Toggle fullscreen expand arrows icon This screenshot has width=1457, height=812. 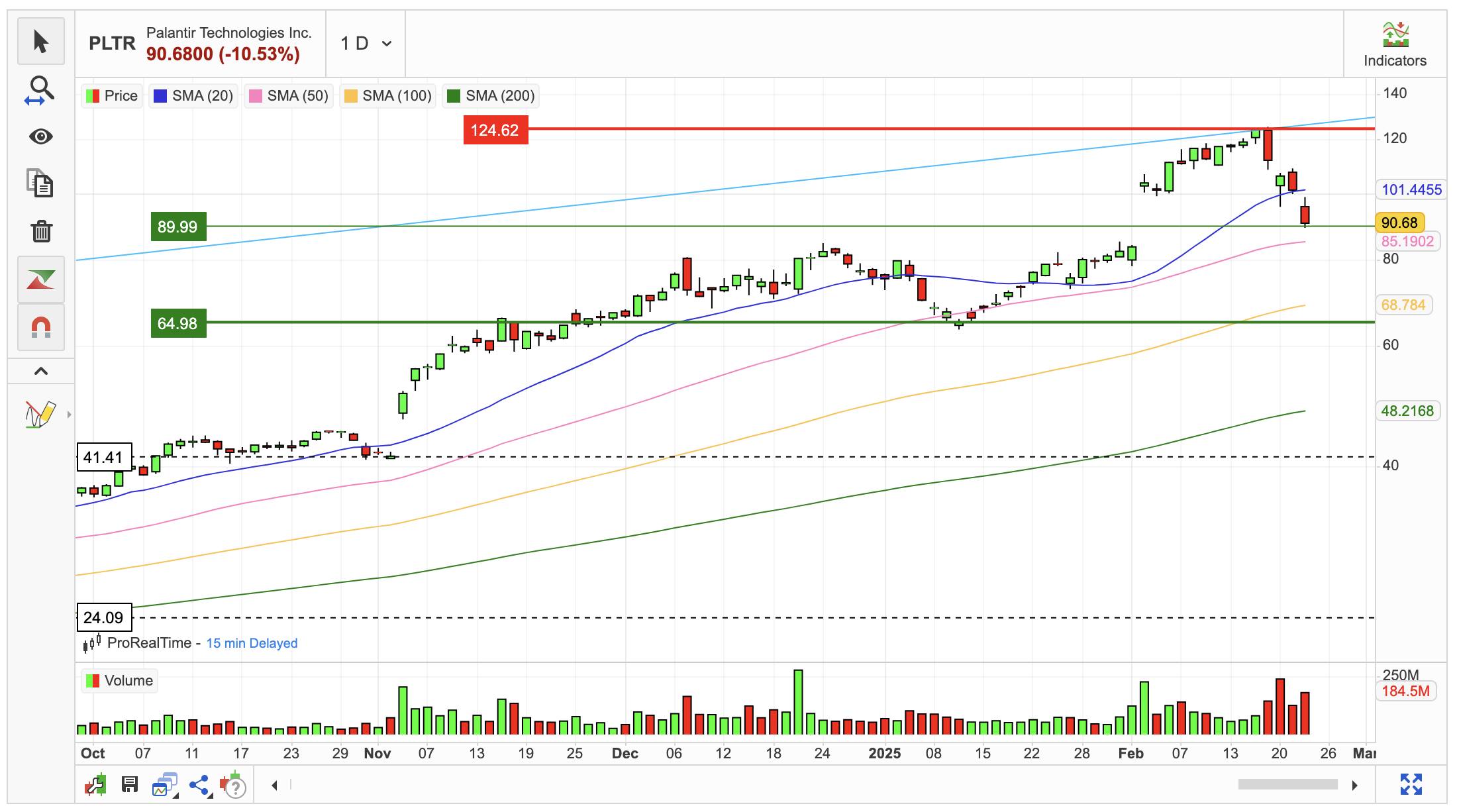tap(1411, 784)
